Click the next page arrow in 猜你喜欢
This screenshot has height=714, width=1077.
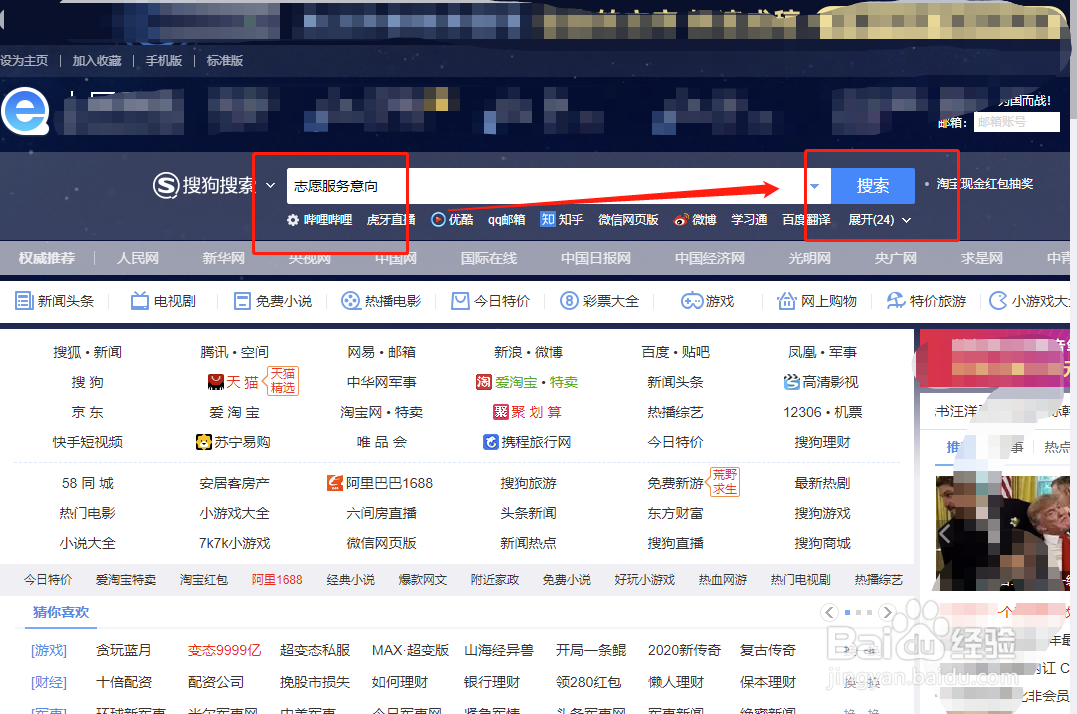(887, 612)
